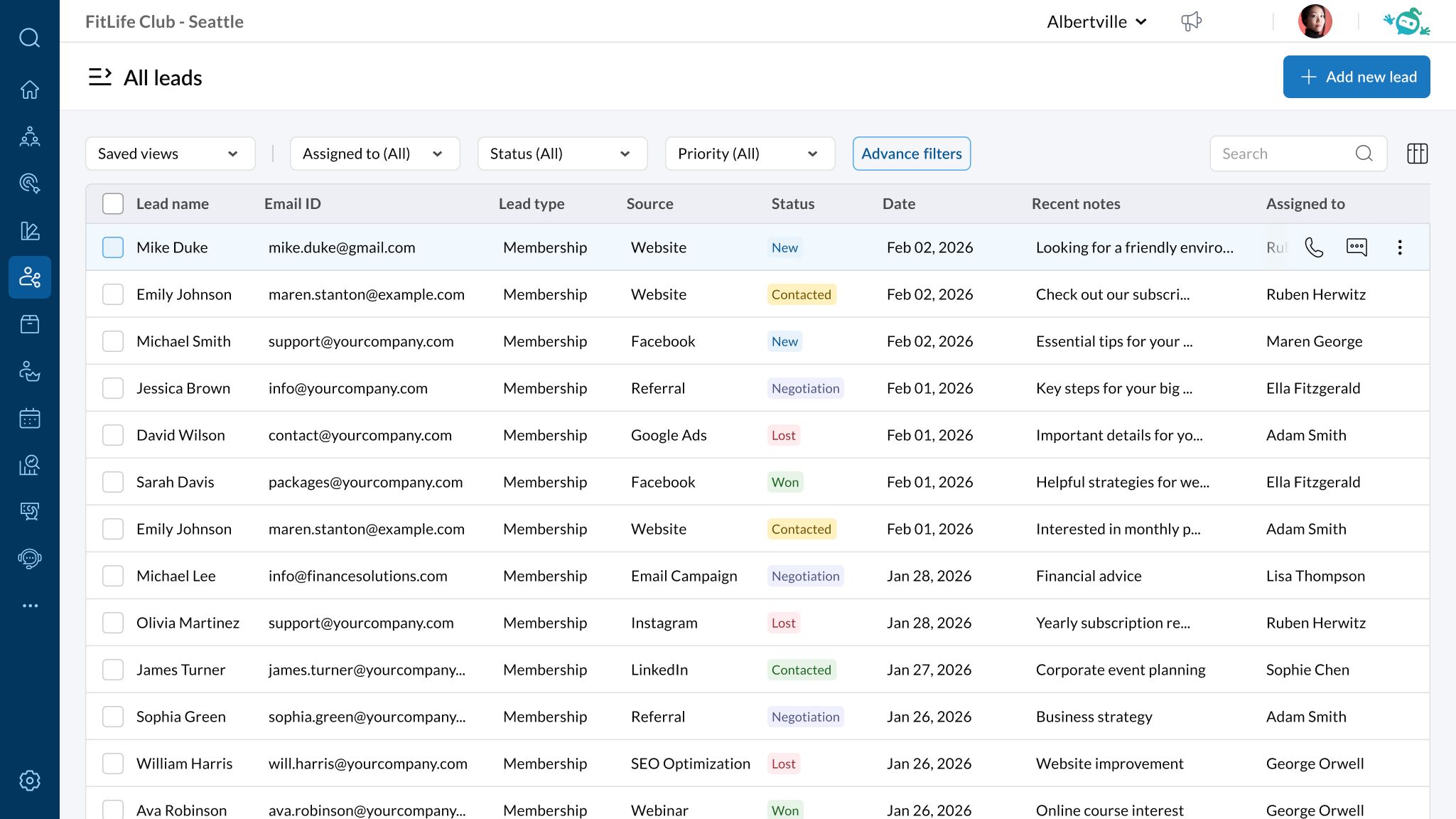Expand the Saved views dropdown
This screenshot has width=1456, height=819.
pyautogui.click(x=170, y=154)
